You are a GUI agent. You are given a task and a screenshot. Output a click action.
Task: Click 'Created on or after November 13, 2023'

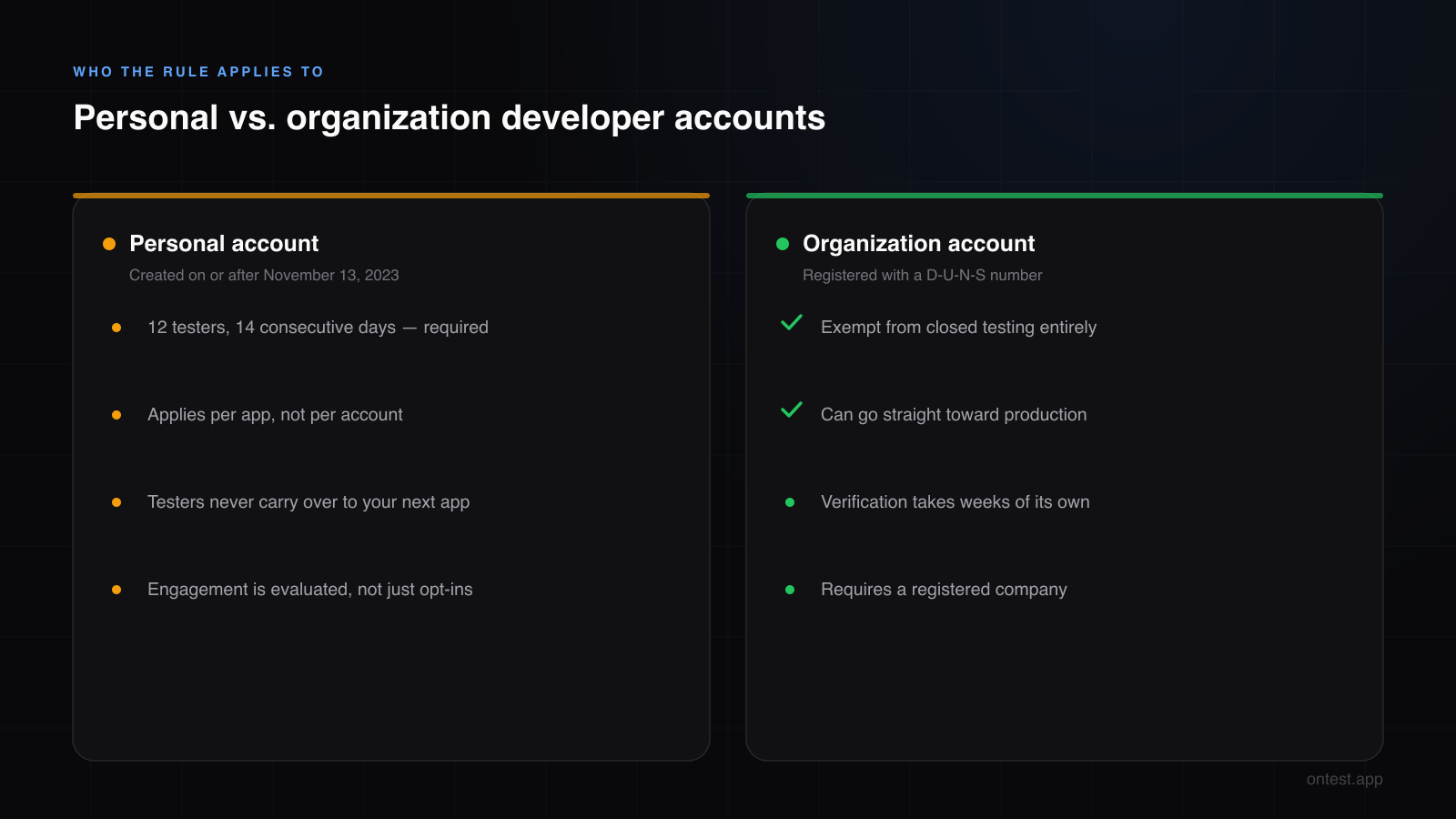click(x=264, y=275)
